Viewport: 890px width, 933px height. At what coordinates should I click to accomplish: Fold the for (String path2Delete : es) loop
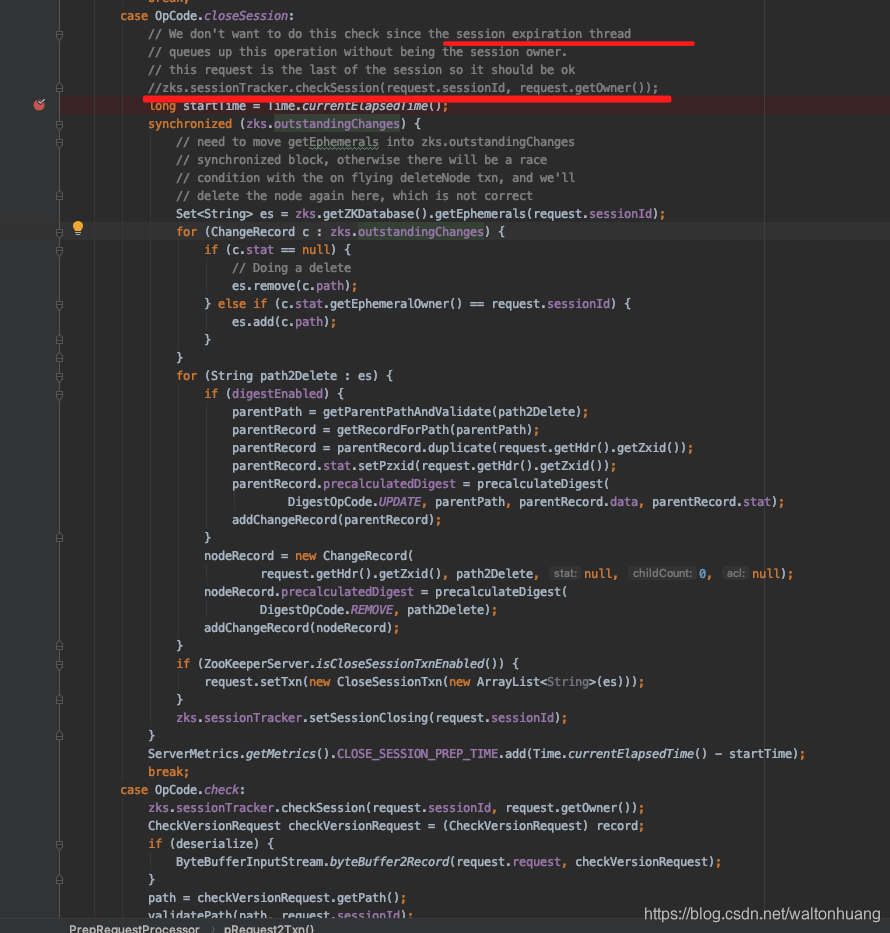pyautogui.click(x=59, y=377)
